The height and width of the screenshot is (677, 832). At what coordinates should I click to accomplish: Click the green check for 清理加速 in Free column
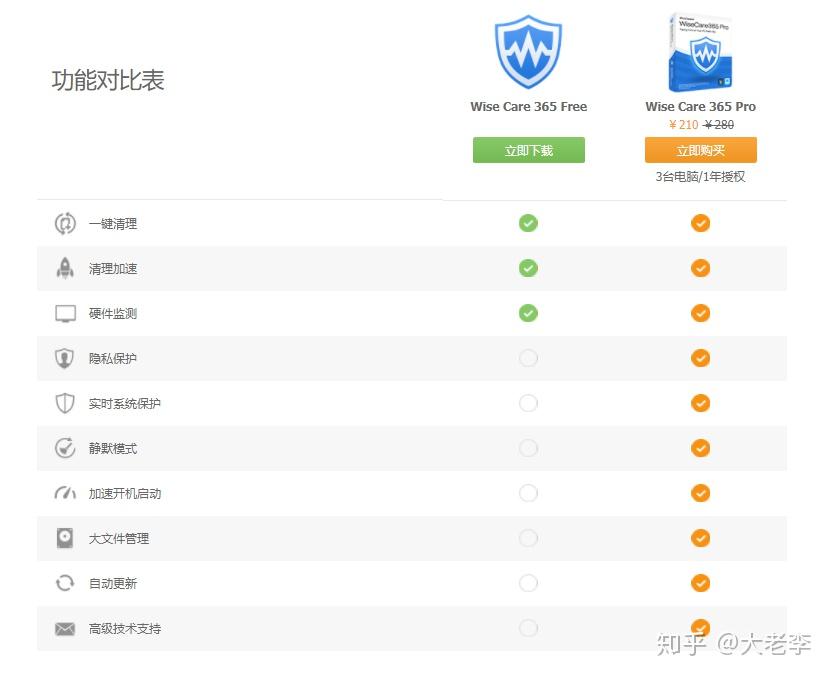click(x=528, y=268)
